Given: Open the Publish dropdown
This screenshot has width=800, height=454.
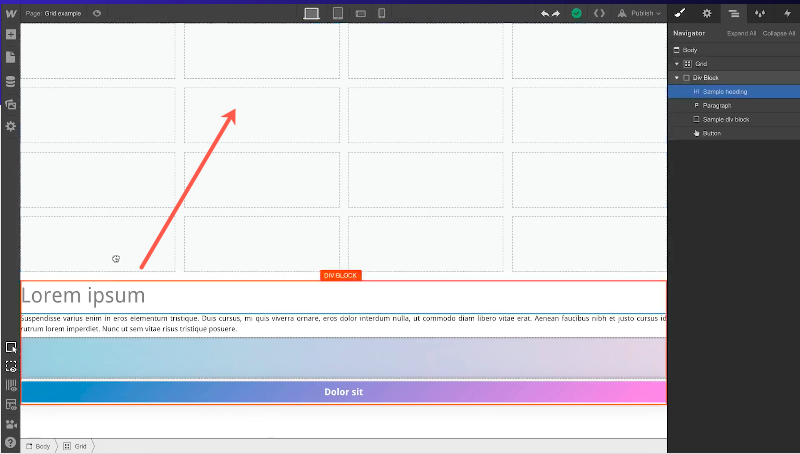Looking at the screenshot, I should tap(640, 13).
